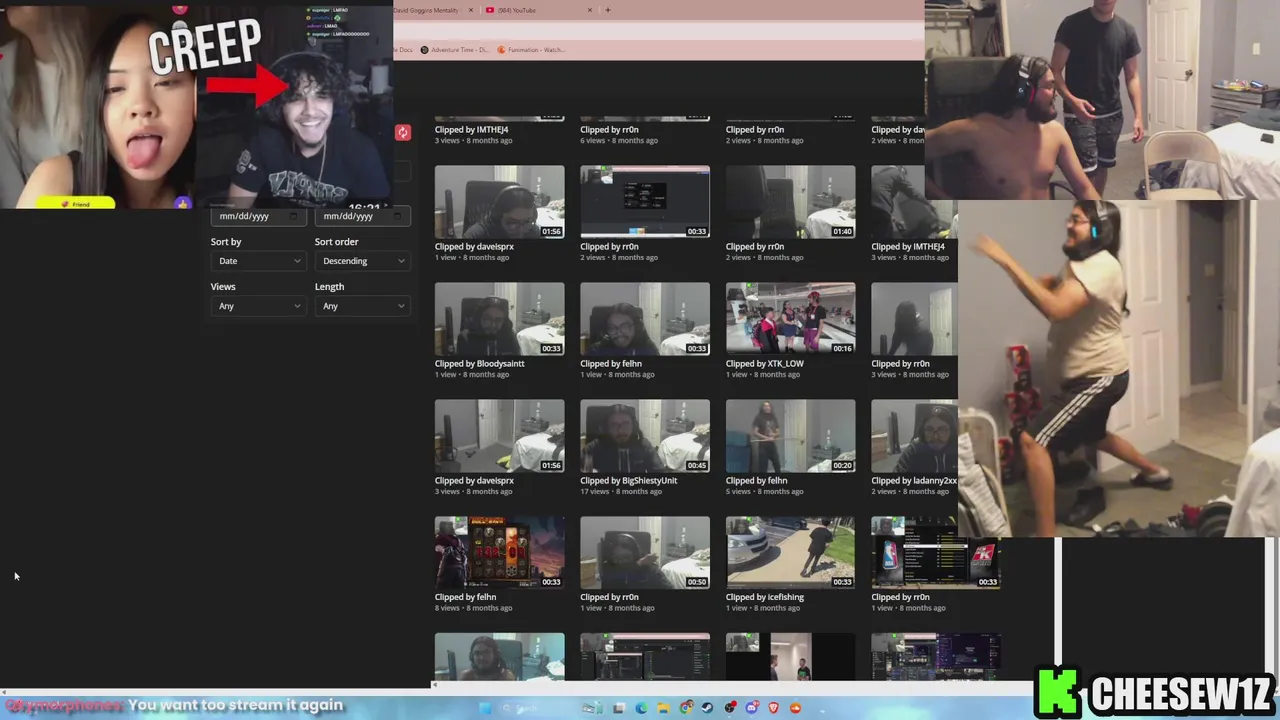Expand the Length filter dropdown

pos(362,306)
